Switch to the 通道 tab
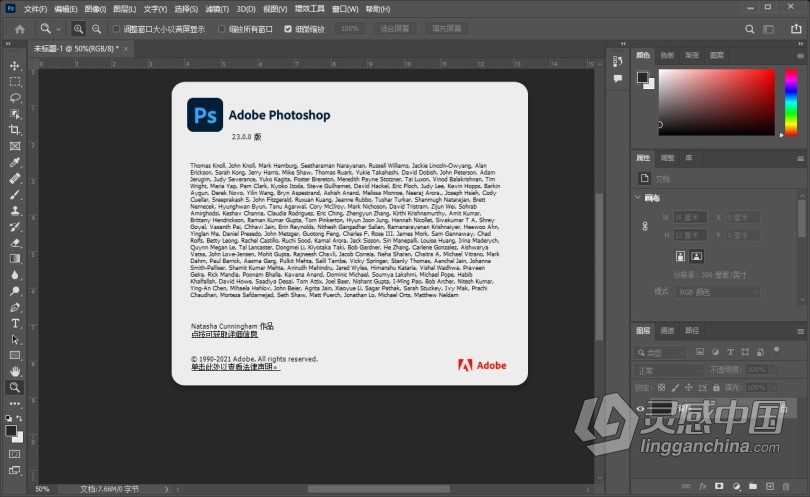This screenshot has height=497, width=810. (667, 331)
